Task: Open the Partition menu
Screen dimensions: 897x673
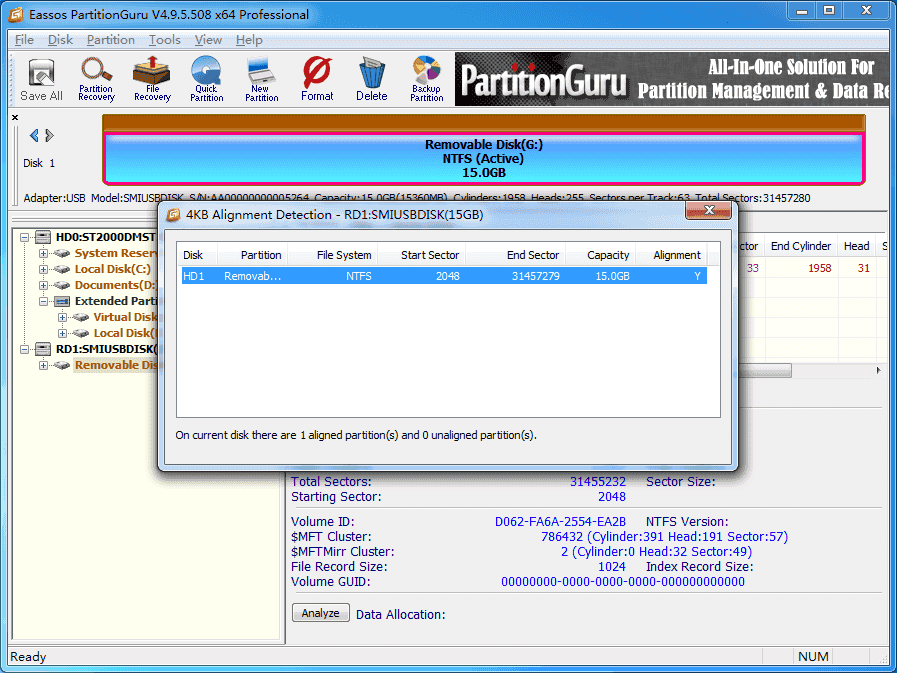Action: [111, 40]
